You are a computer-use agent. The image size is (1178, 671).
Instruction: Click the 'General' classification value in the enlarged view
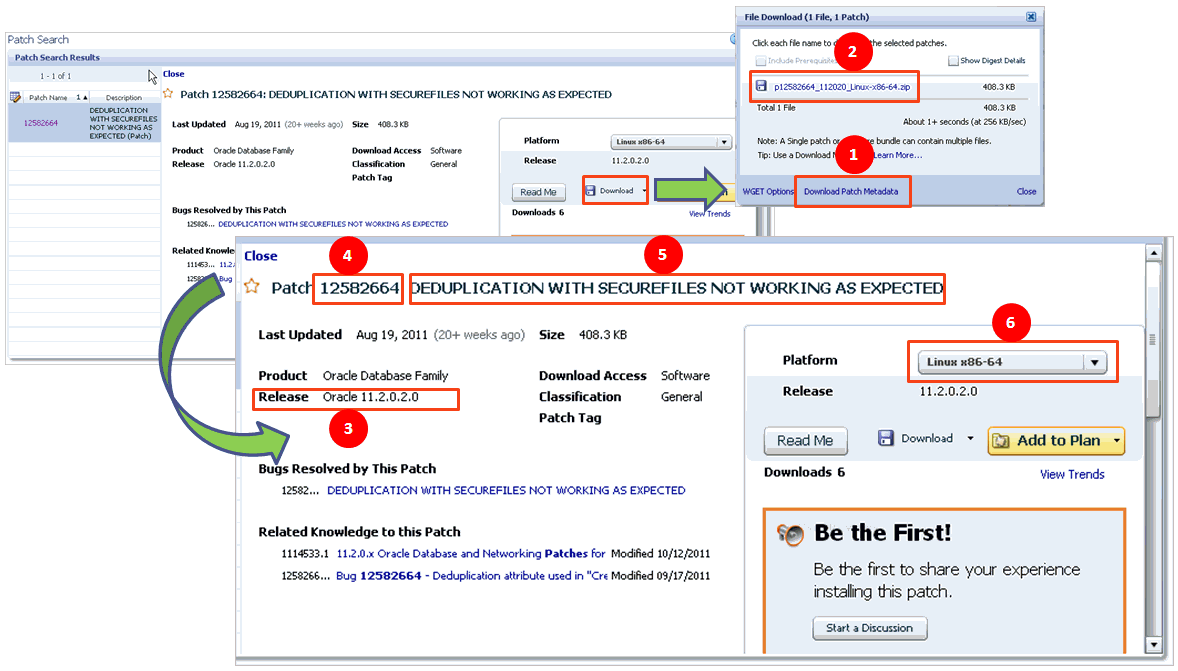(681, 397)
